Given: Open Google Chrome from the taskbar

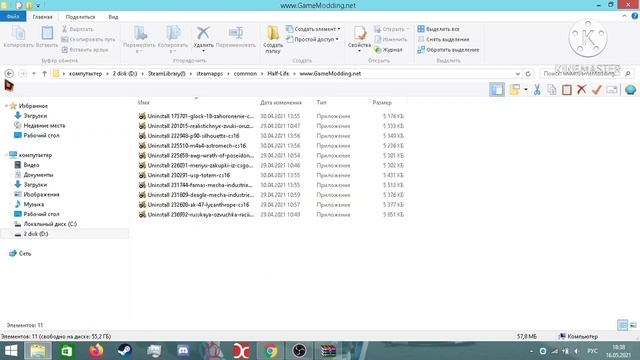Looking at the screenshot, I should (271, 351).
